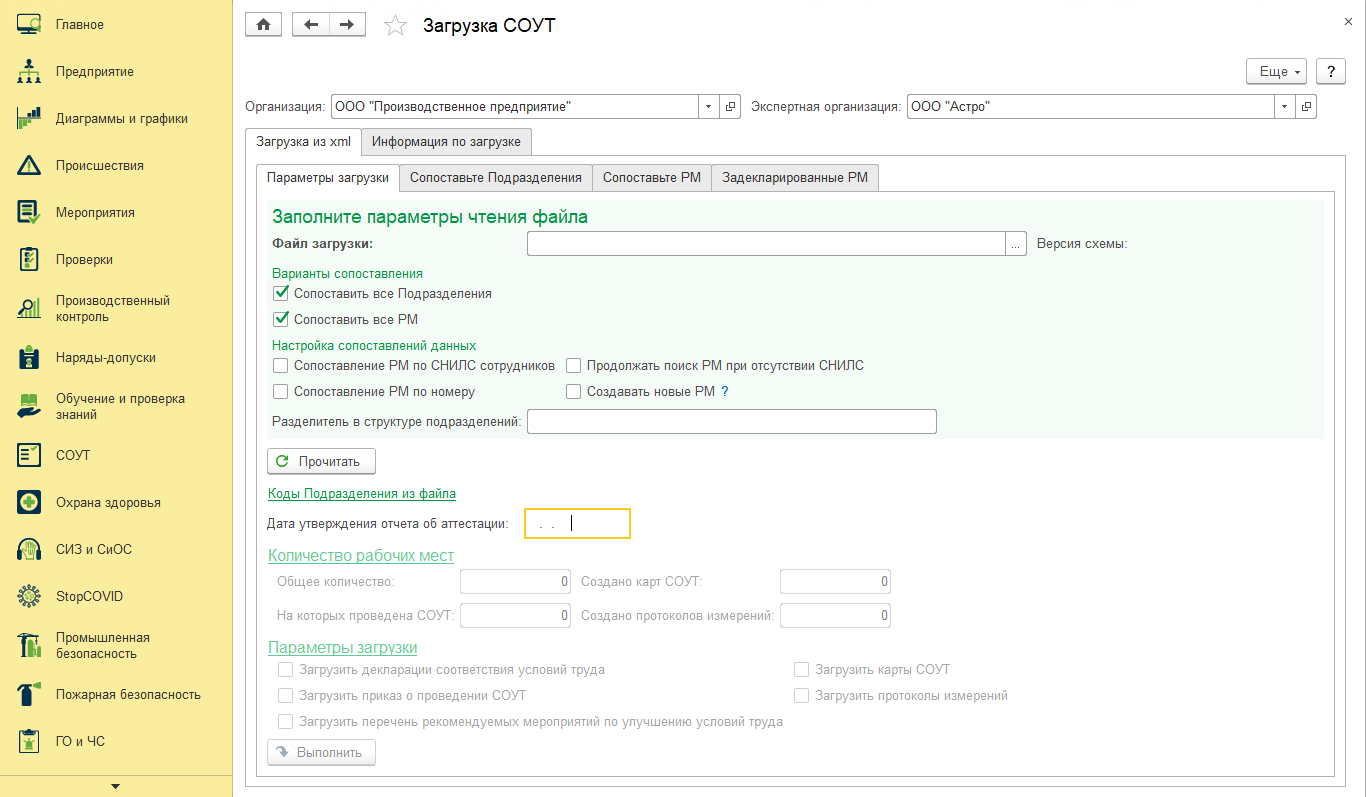Expand the Экспертная организация dropdown

pyautogui.click(x=1285, y=106)
